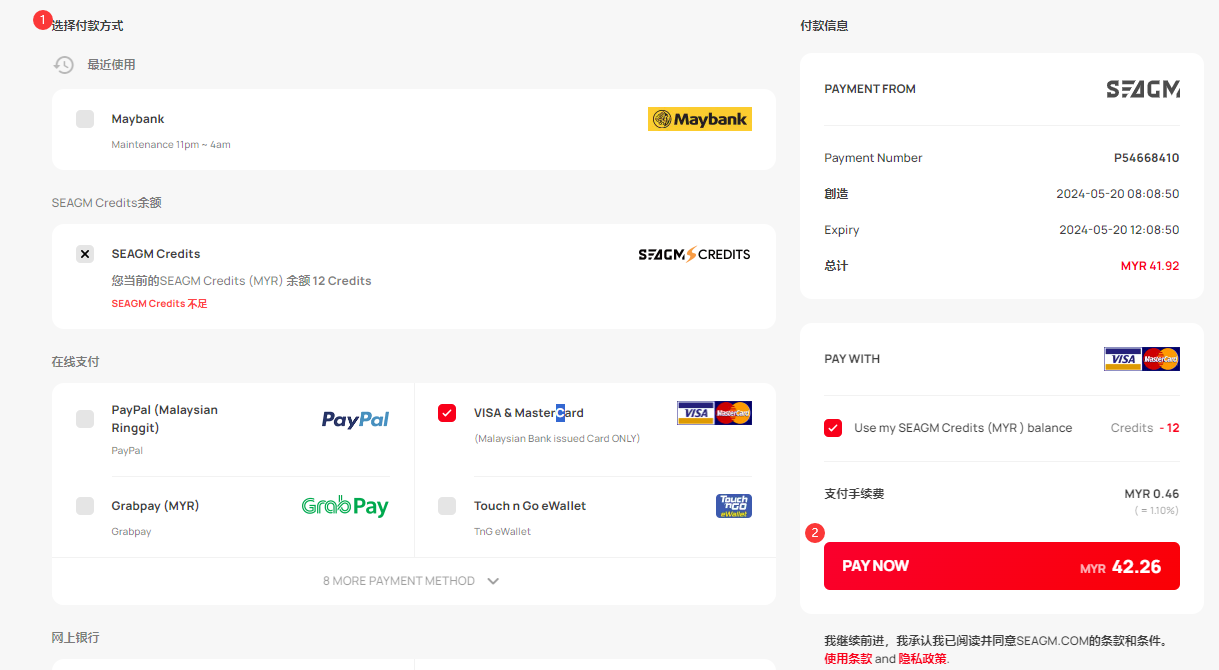
Task: Click the GrabPay logo
Action: pyautogui.click(x=345, y=506)
